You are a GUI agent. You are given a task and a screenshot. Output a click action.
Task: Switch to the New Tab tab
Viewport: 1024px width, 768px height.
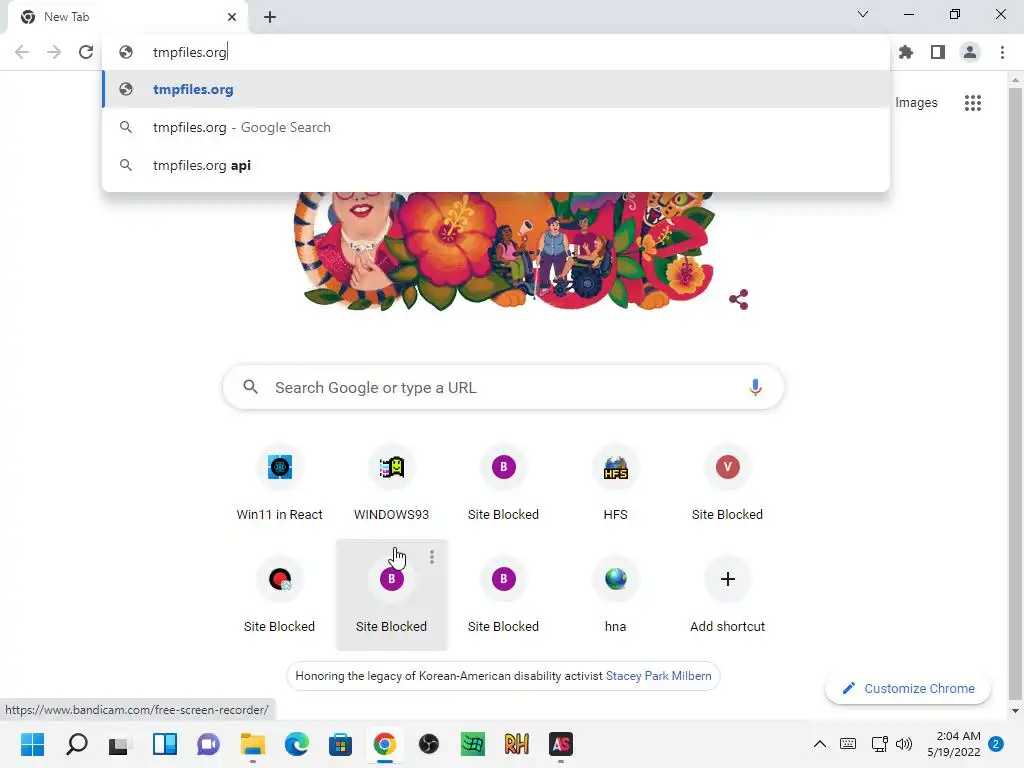(127, 17)
